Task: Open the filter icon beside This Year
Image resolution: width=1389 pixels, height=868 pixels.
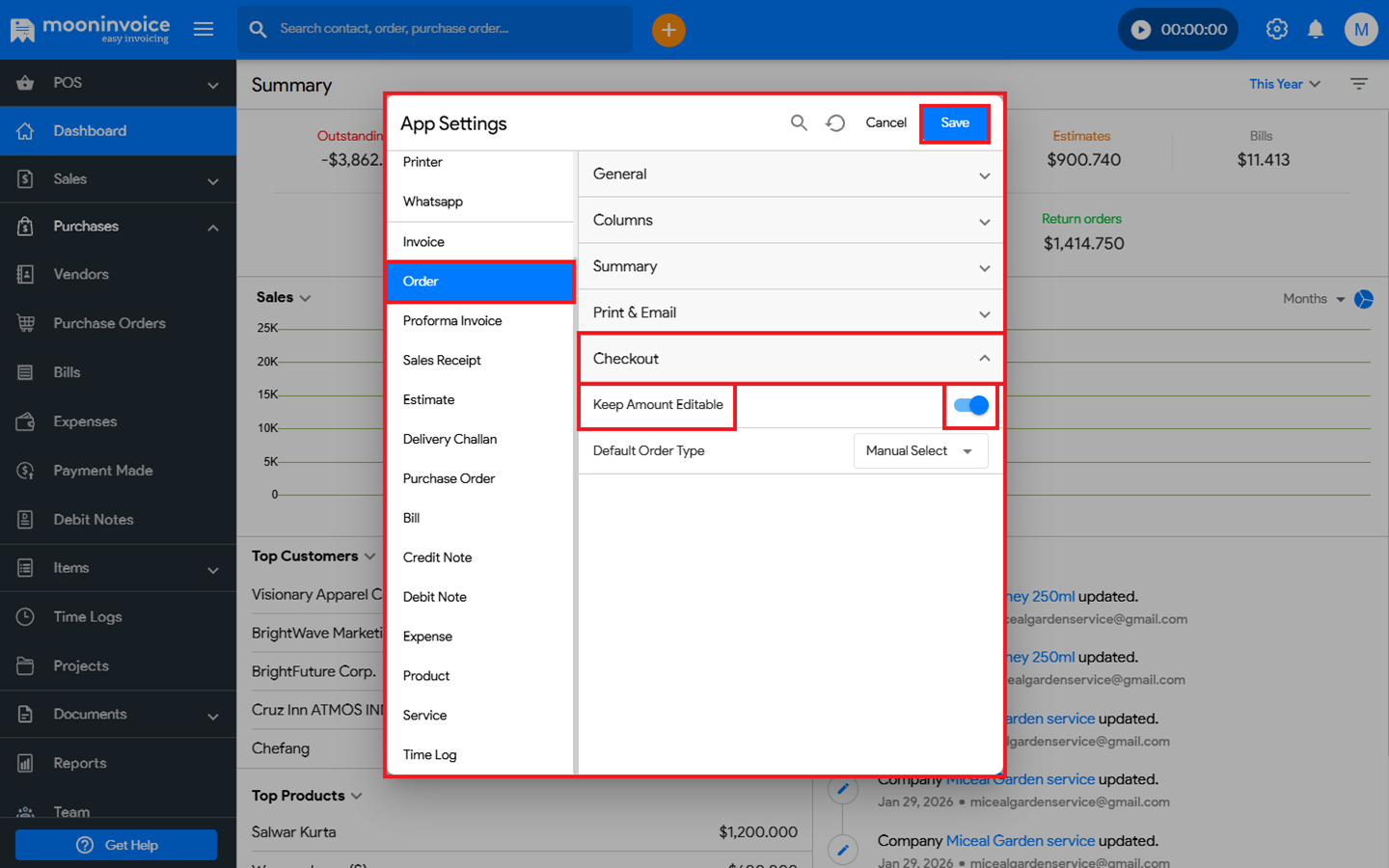Action: (x=1359, y=84)
